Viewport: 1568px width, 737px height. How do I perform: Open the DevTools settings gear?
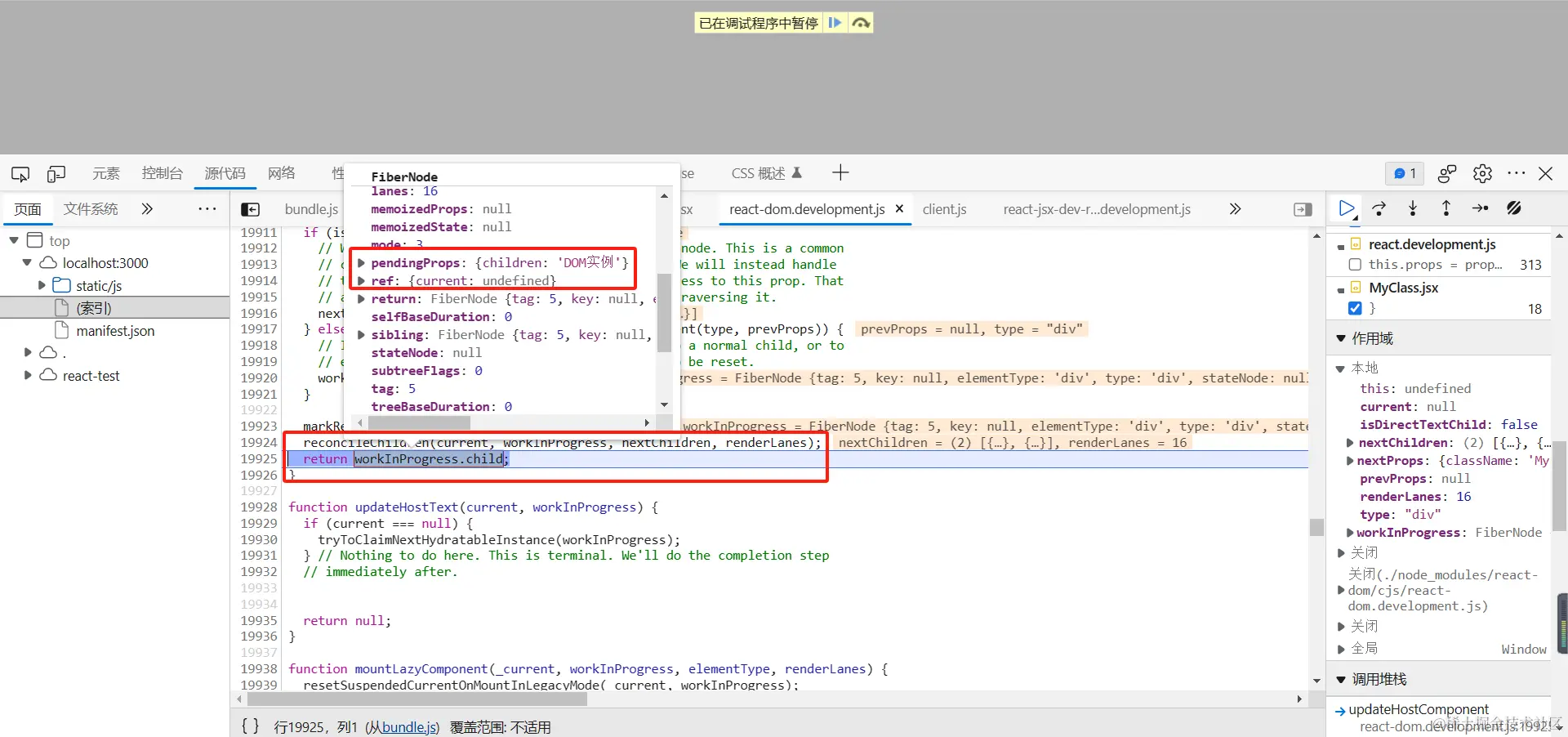click(1482, 173)
